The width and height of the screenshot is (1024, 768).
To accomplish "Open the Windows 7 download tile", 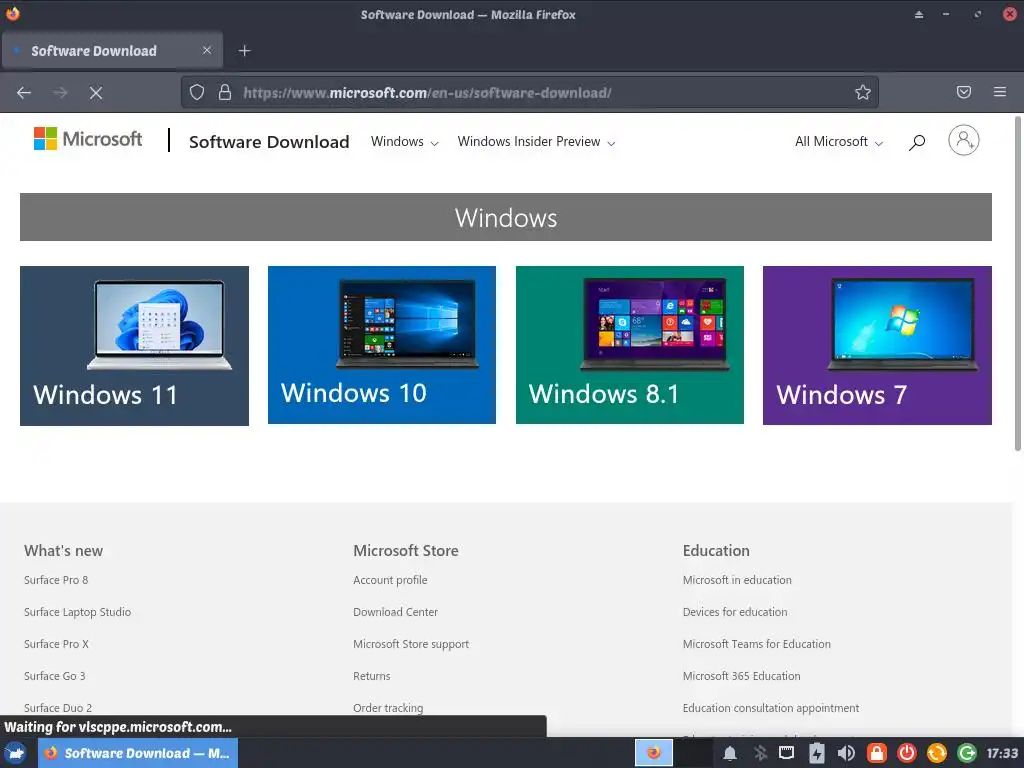I will pos(877,345).
